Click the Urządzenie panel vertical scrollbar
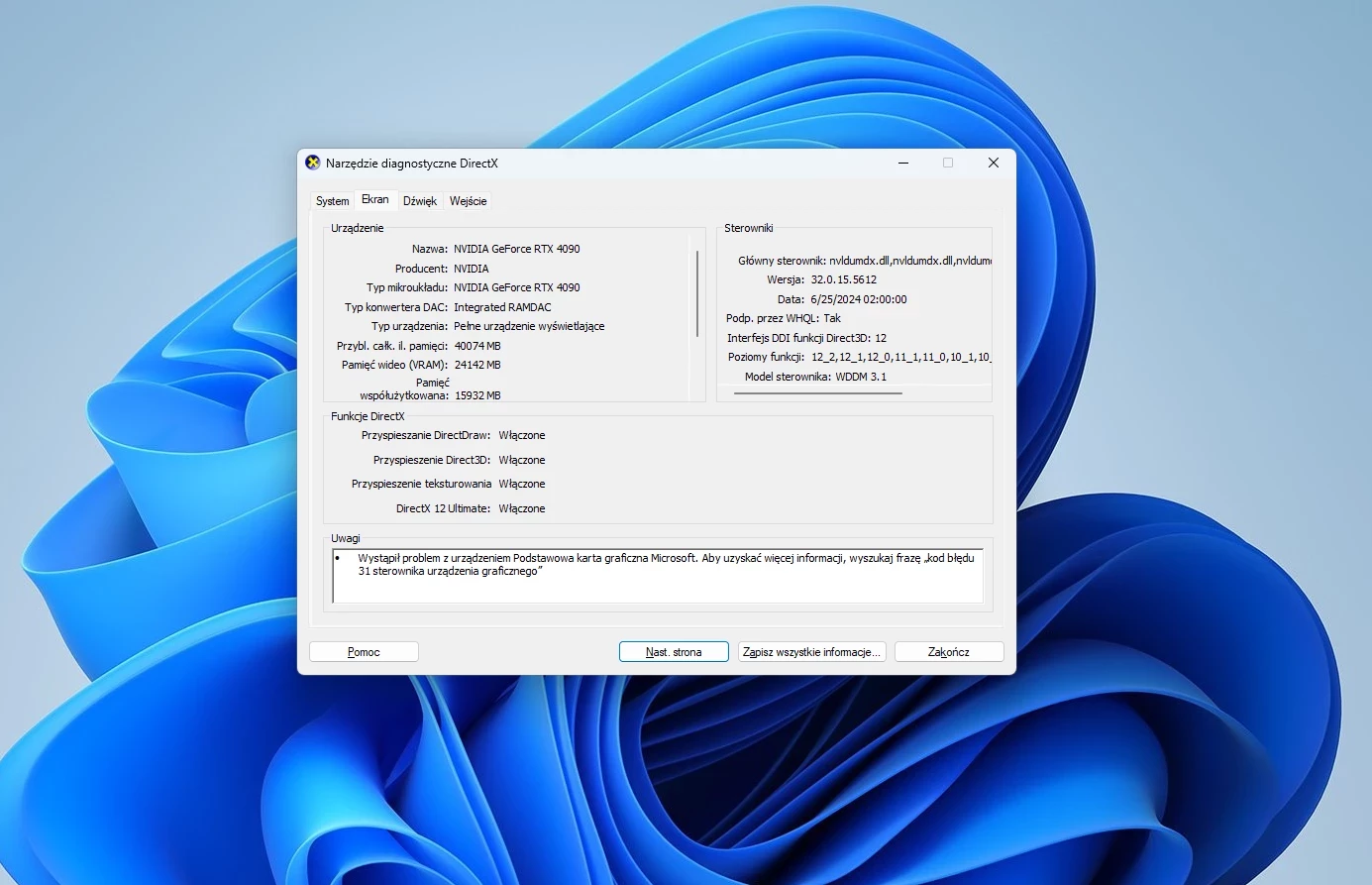The image size is (1372, 885). pyautogui.click(x=697, y=294)
